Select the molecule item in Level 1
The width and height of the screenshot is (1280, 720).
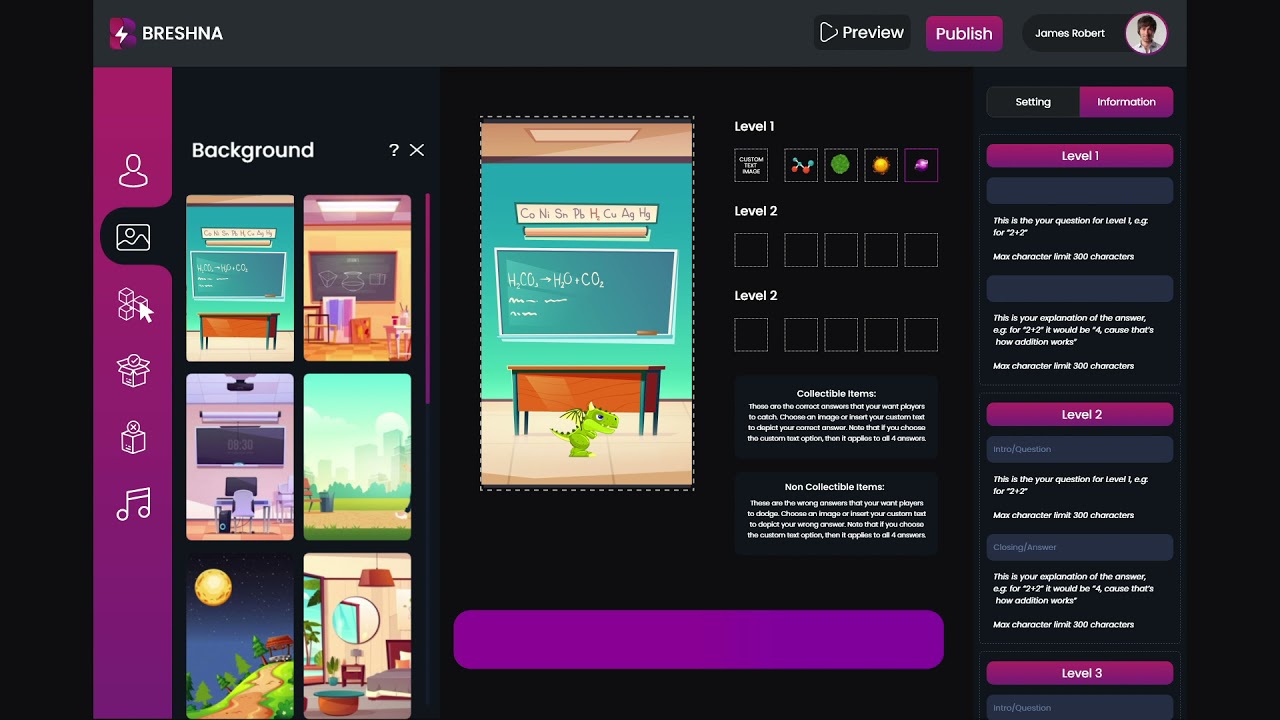pos(801,166)
